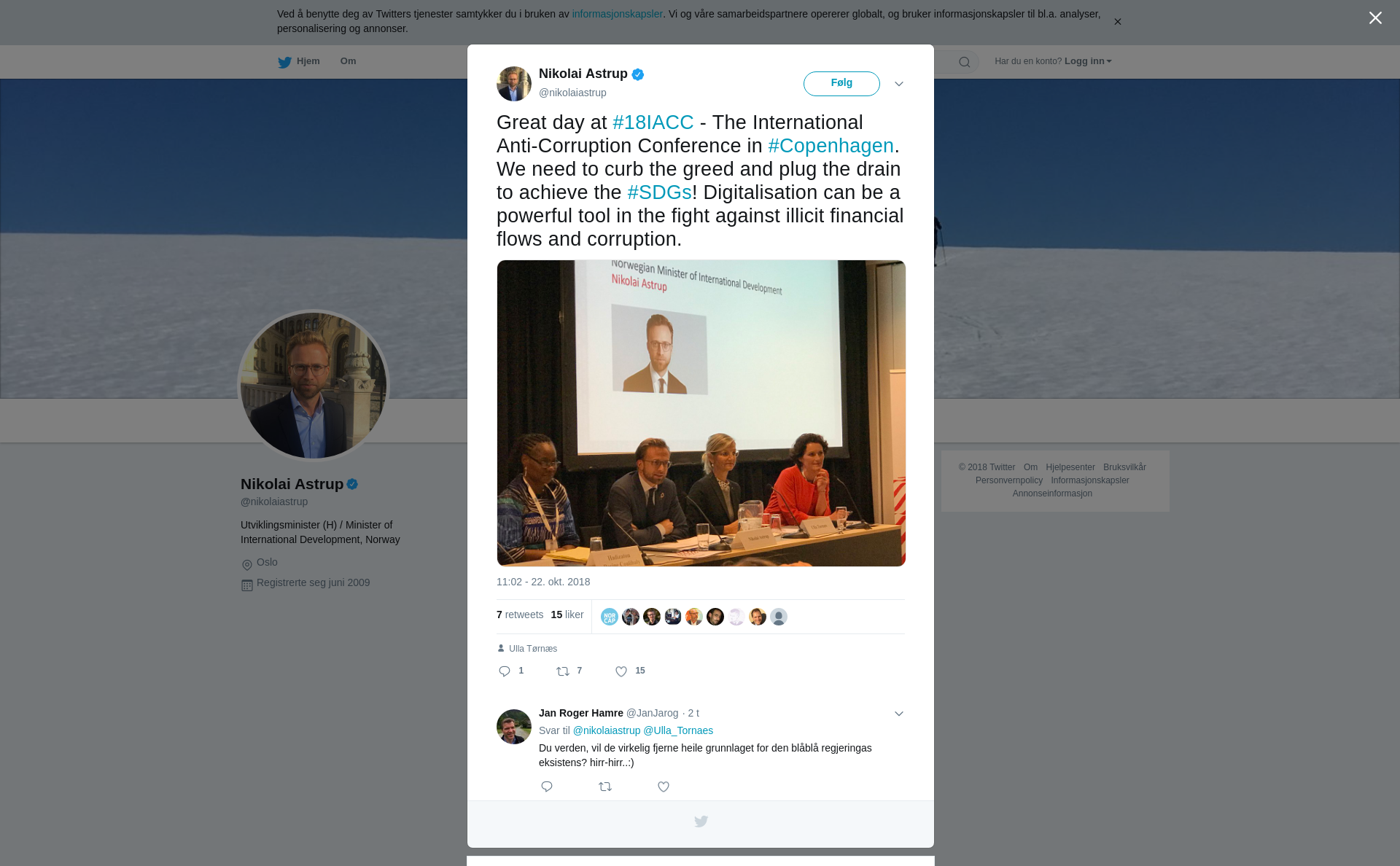The width and height of the screenshot is (1400, 866).
Task: Open the Logg inn dropdown
Action: tap(1088, 61)
